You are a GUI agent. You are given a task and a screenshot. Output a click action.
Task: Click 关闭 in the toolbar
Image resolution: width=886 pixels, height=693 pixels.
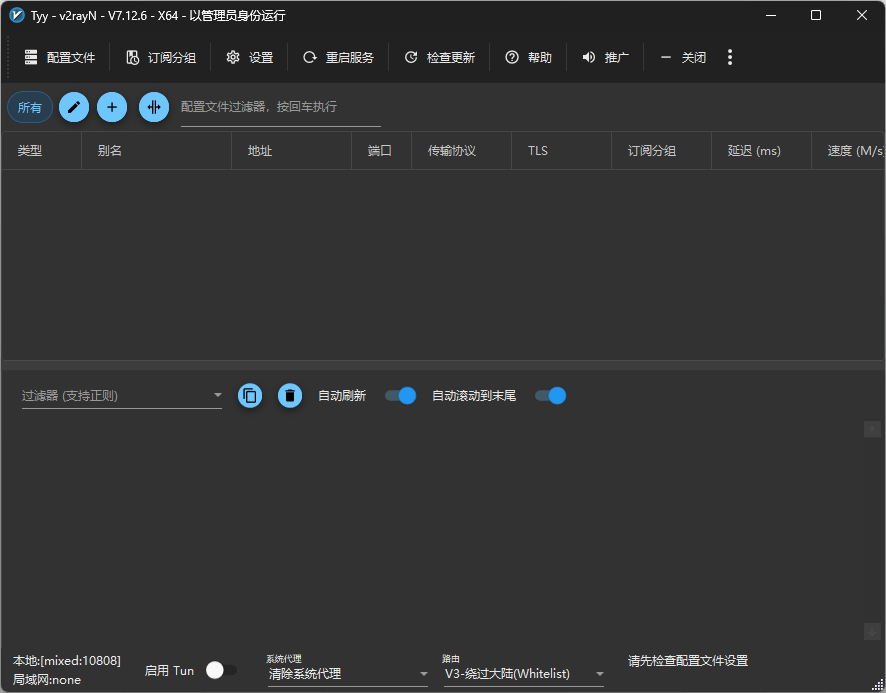point(683,58)
